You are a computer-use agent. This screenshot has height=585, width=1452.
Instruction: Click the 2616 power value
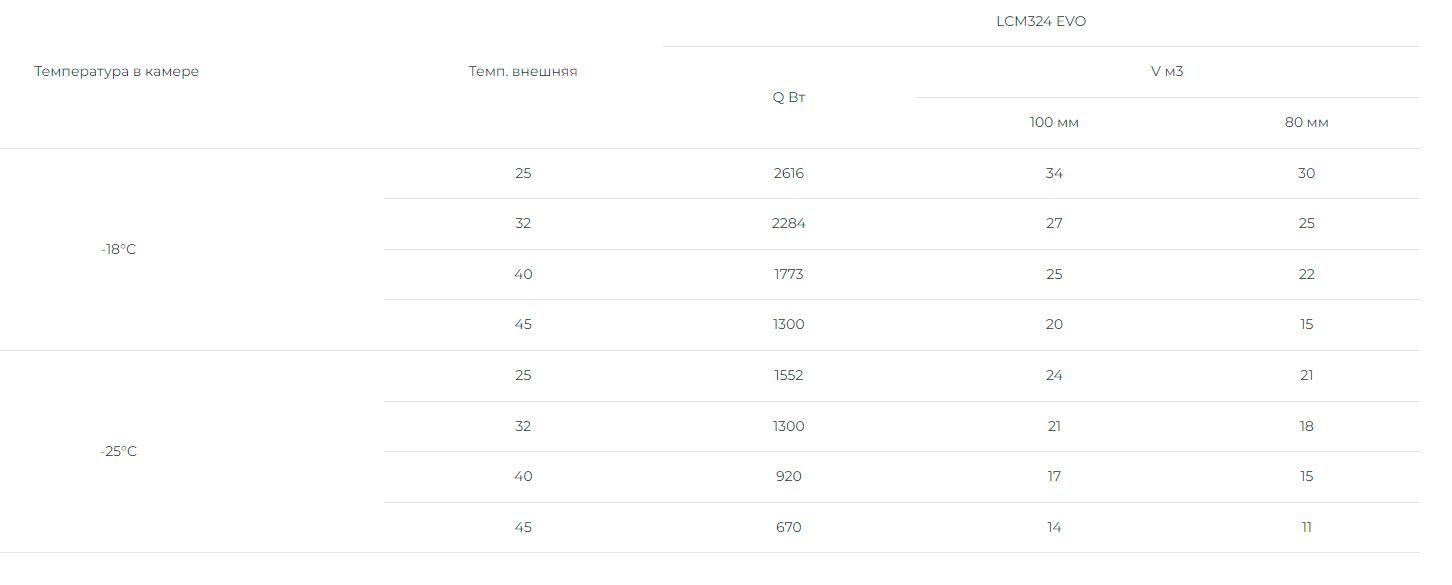(x=789, y=174)
